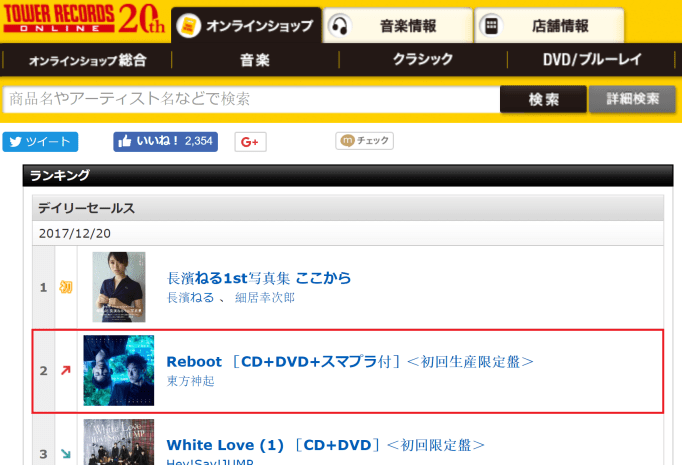
Task: Click the Twitter ツイート button
Action: click(40, 142)
